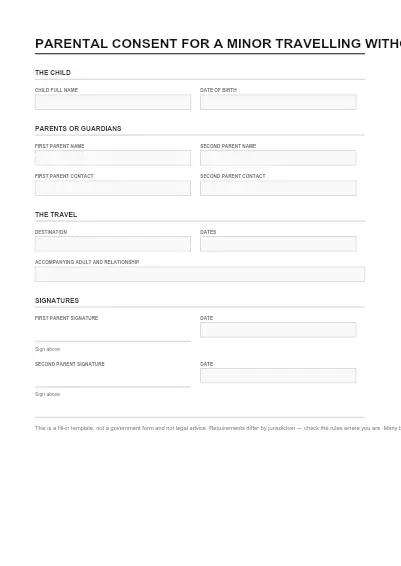
Task: Click the Second Parent Contact input
Action: (278, 188)
